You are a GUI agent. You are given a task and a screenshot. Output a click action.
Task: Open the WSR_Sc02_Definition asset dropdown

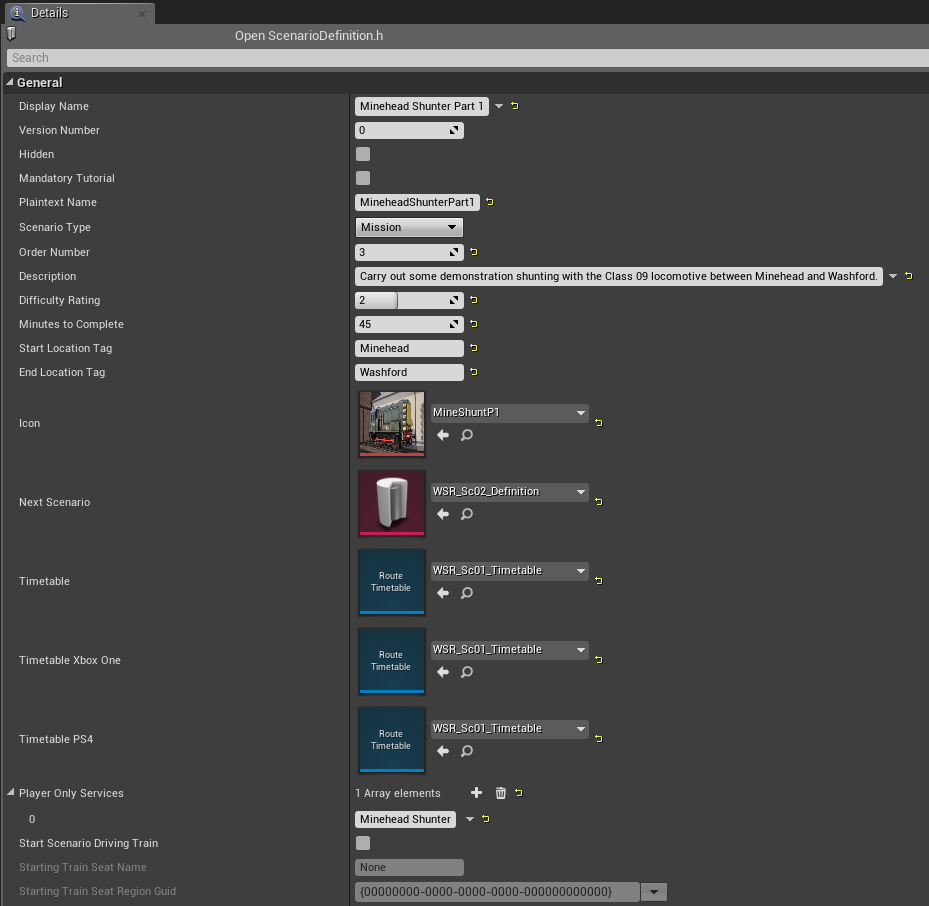pyautogui.click(x=510, y=492)
